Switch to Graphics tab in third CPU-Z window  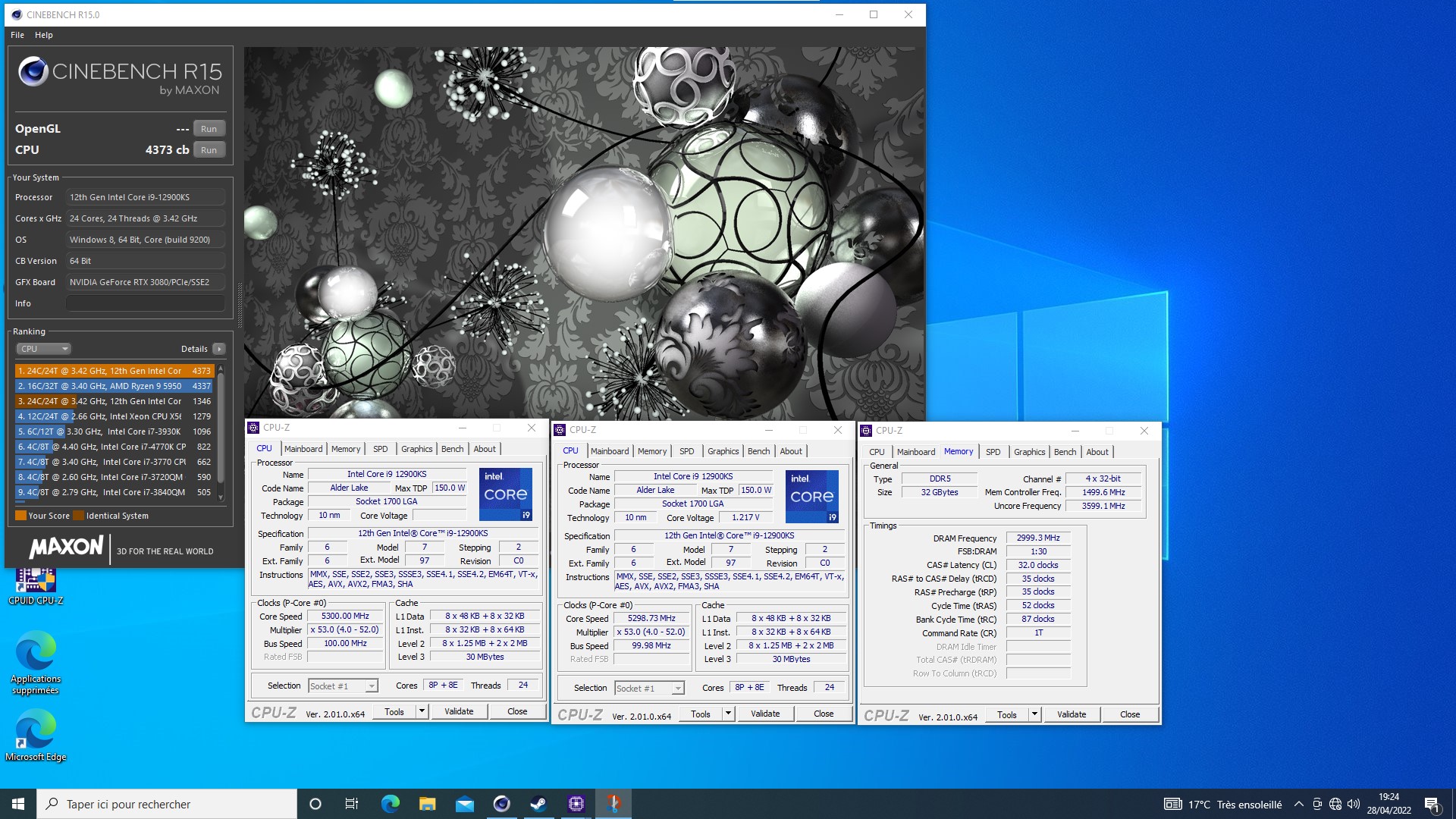pos(1030,452)
